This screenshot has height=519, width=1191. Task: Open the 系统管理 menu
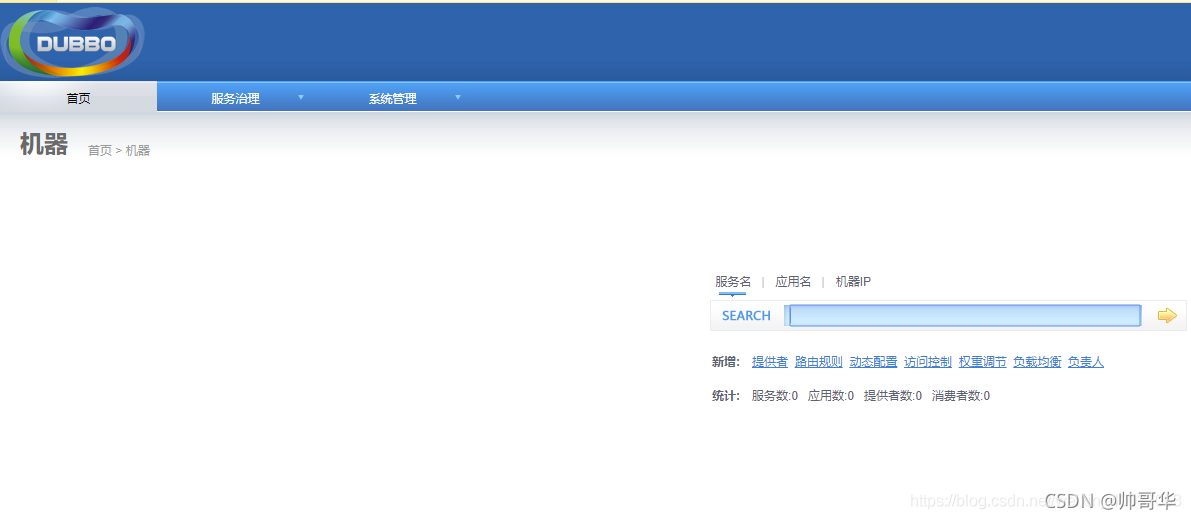click(393, 98)
